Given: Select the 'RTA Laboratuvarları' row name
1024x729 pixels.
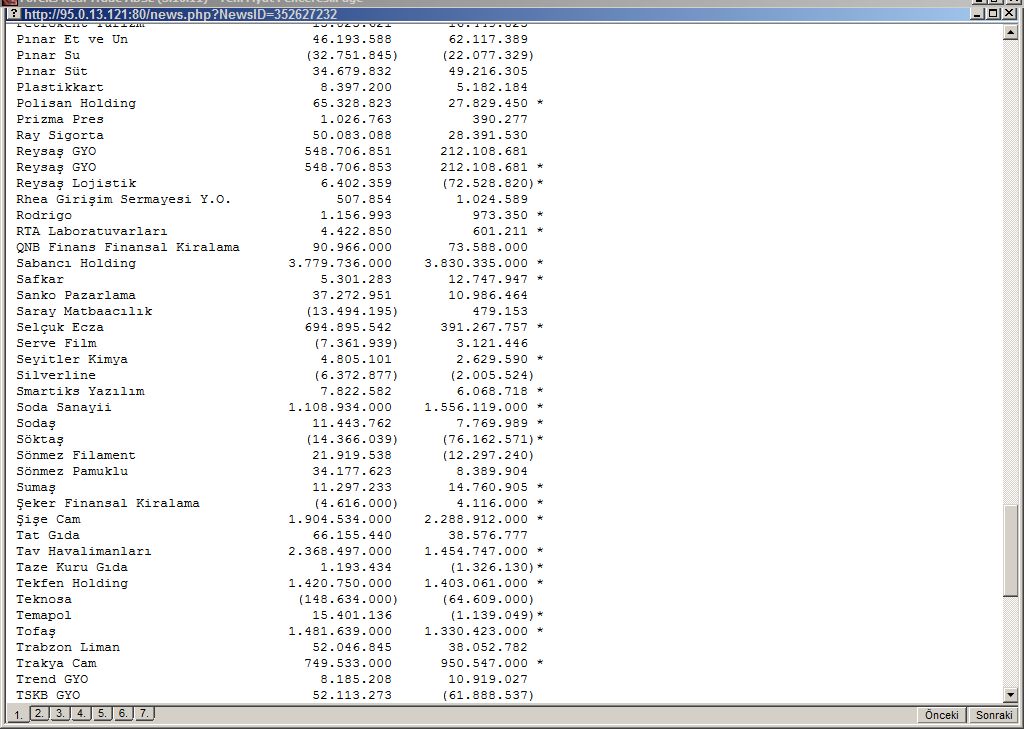Looking at the screenshot, I should [92, 231].
